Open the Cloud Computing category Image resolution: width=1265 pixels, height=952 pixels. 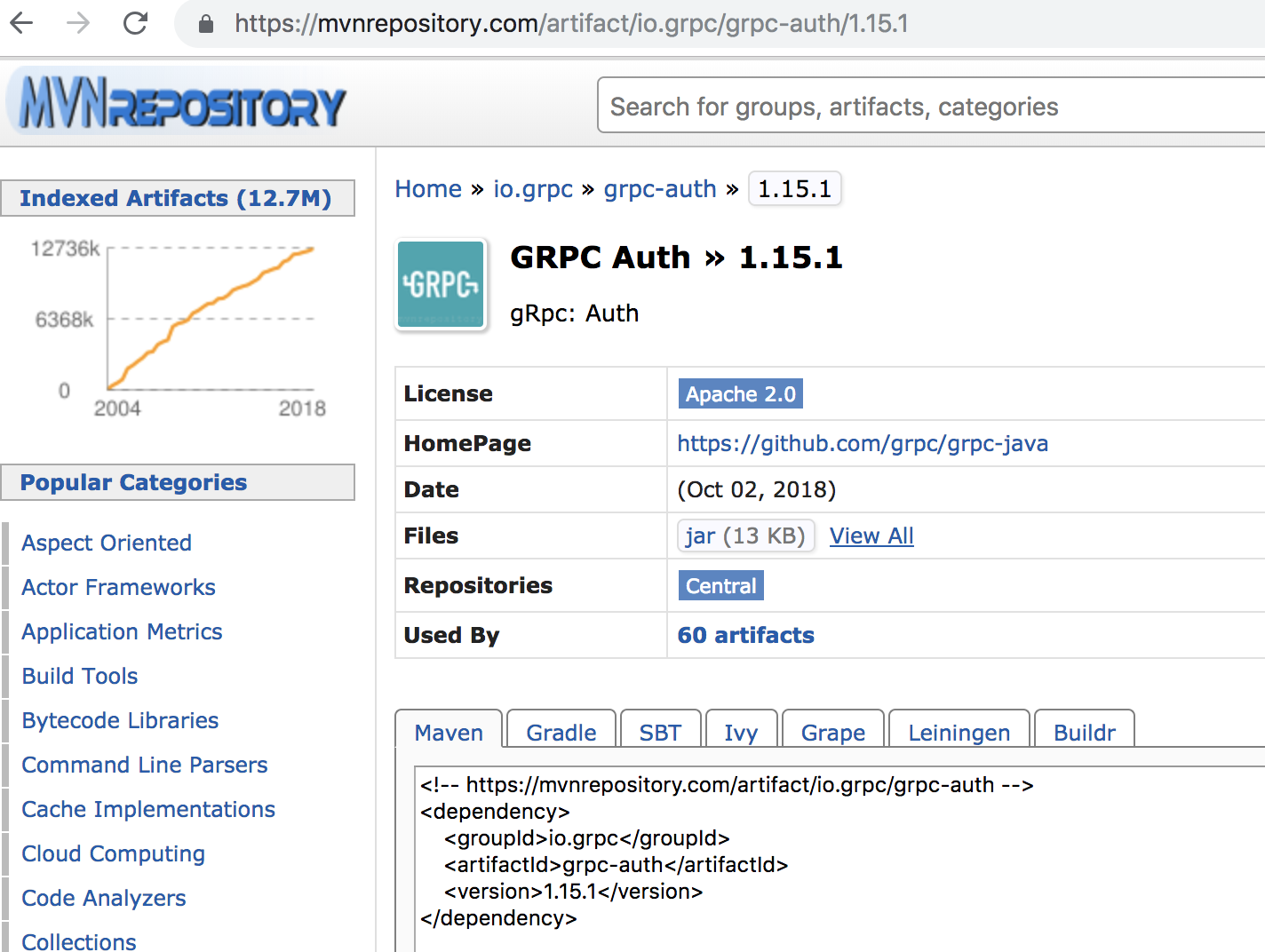(x=113, y=853)
